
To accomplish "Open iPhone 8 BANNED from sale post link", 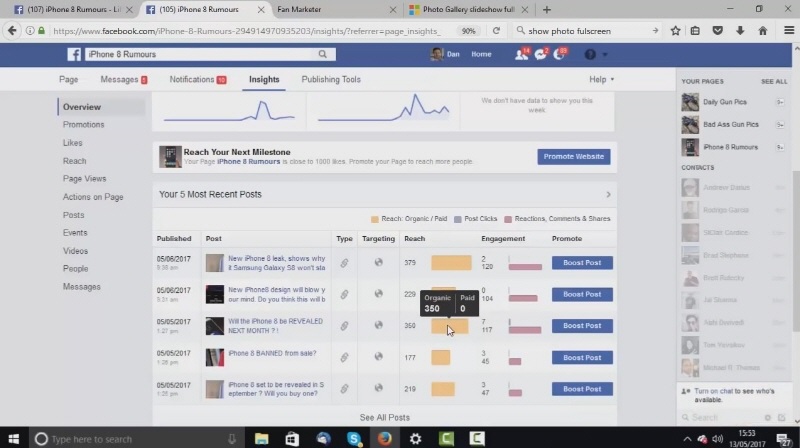I will click(272, 353).
